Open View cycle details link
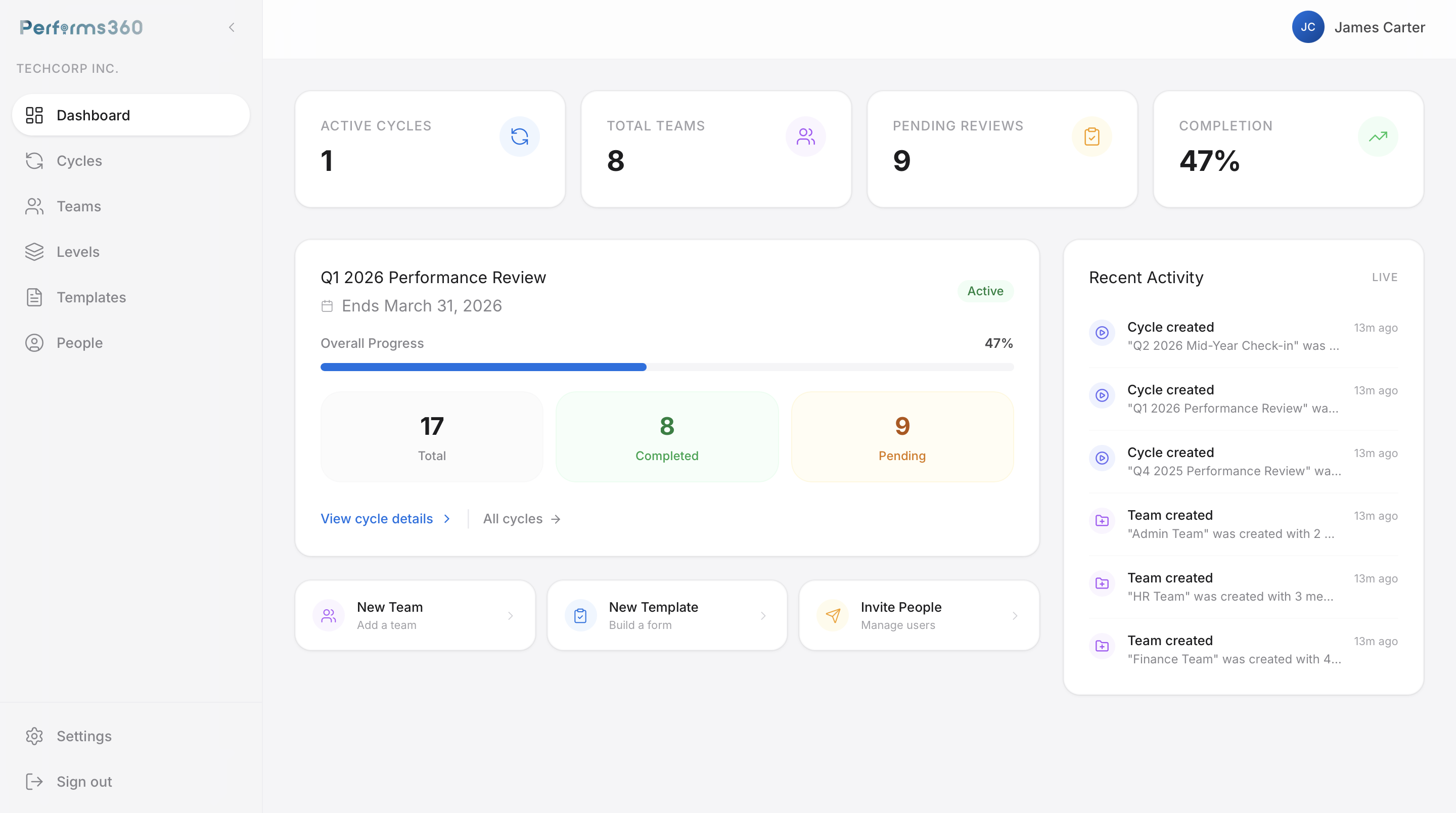The width and height of the screenshot is (1456, 813). pyautogui.click(x=385, y=518)
